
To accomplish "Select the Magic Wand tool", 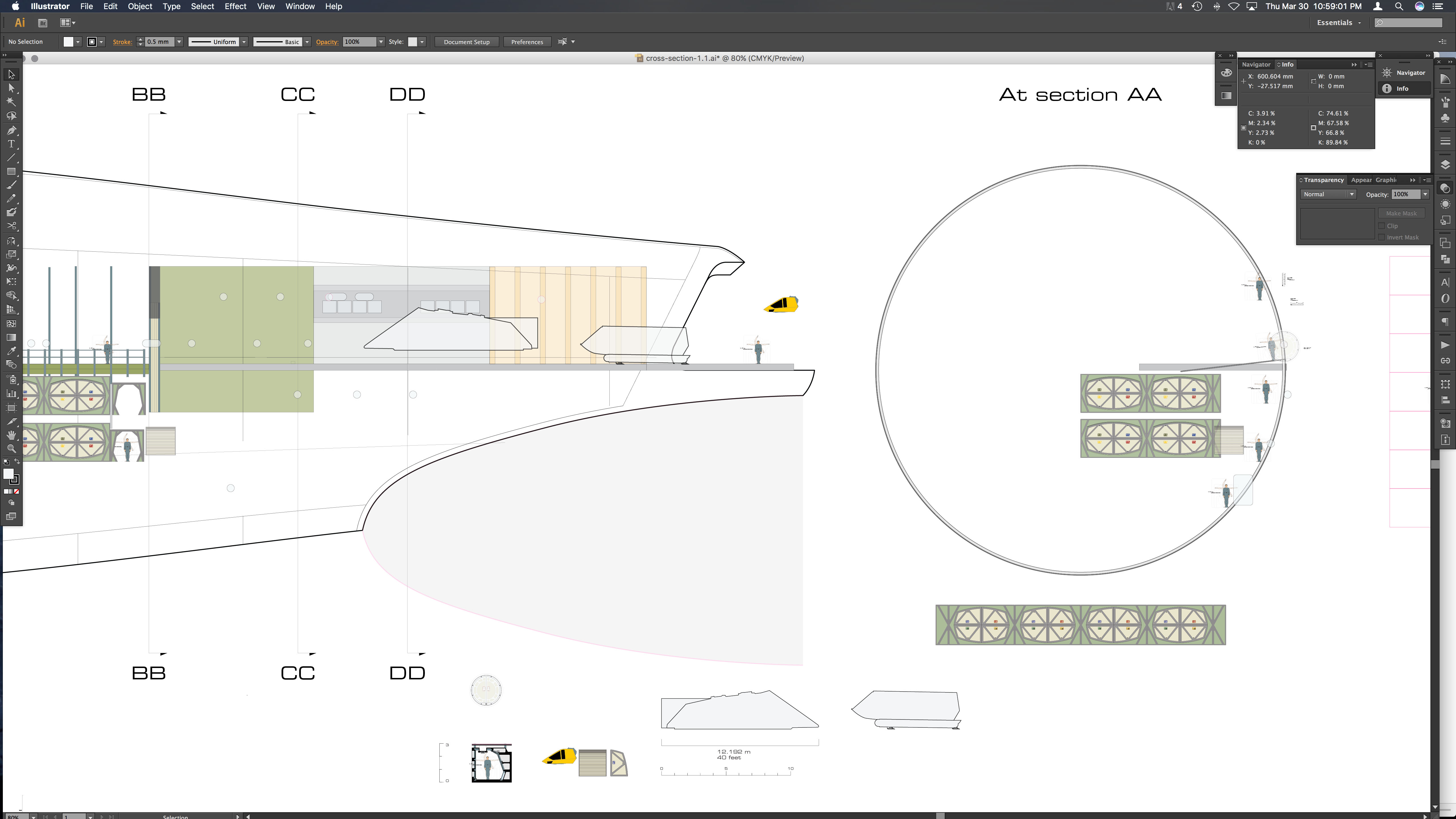I will pos(11,102).
